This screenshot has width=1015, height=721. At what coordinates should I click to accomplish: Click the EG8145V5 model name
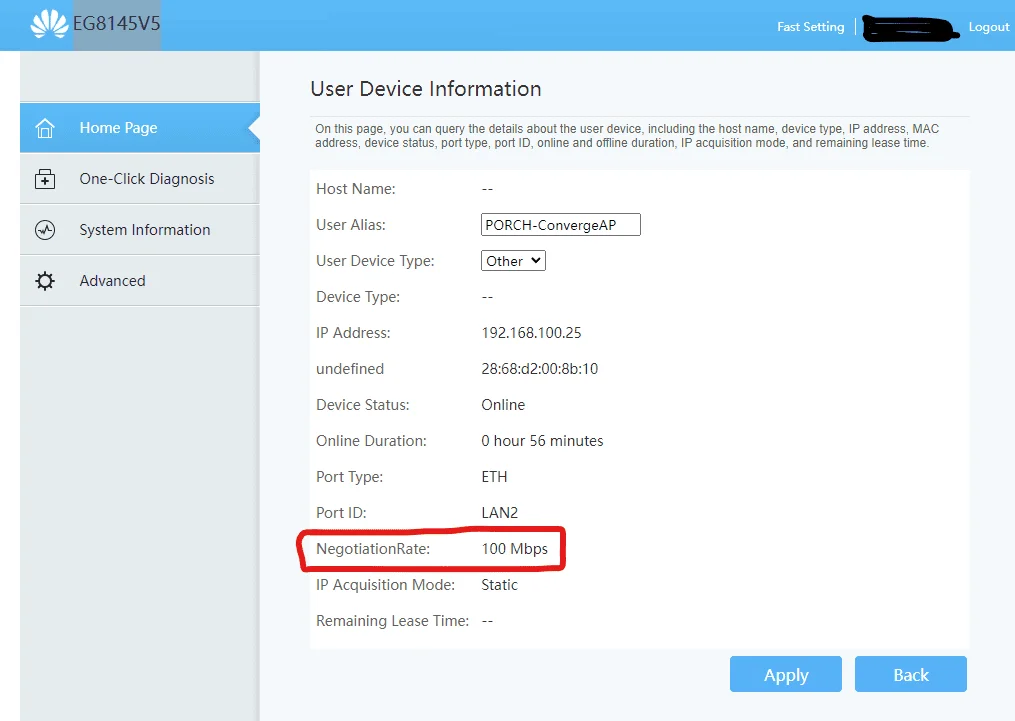click(117, 24)
